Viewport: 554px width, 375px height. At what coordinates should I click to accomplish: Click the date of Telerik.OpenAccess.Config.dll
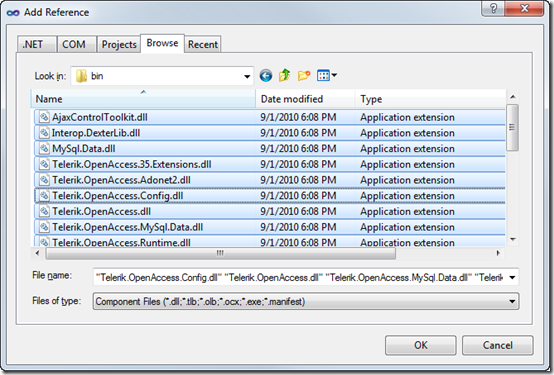[298, 195]
